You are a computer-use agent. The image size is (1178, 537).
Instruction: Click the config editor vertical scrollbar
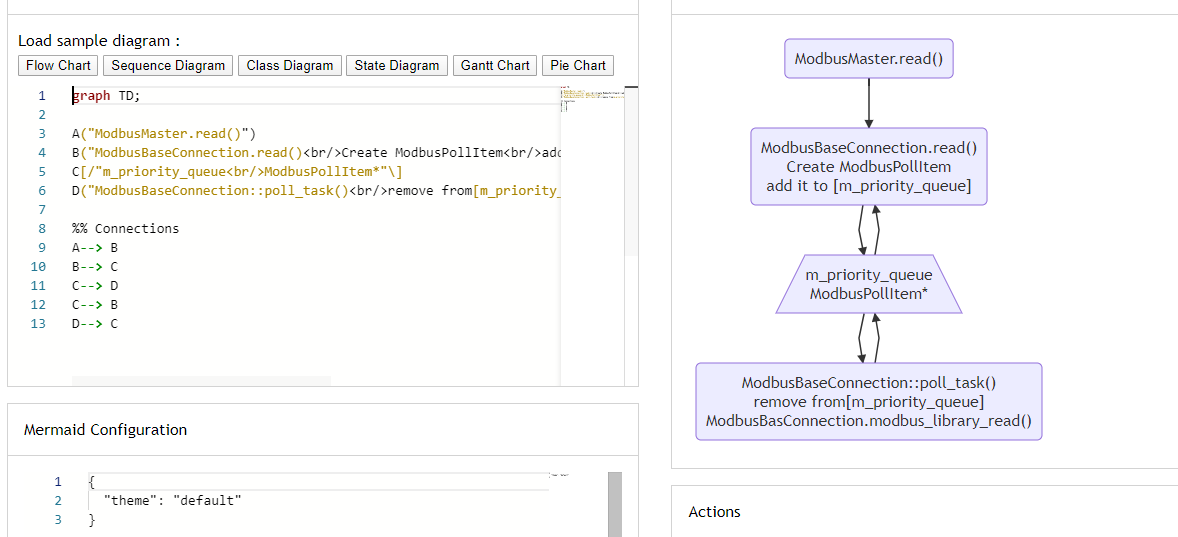click(x=615, y=504)
